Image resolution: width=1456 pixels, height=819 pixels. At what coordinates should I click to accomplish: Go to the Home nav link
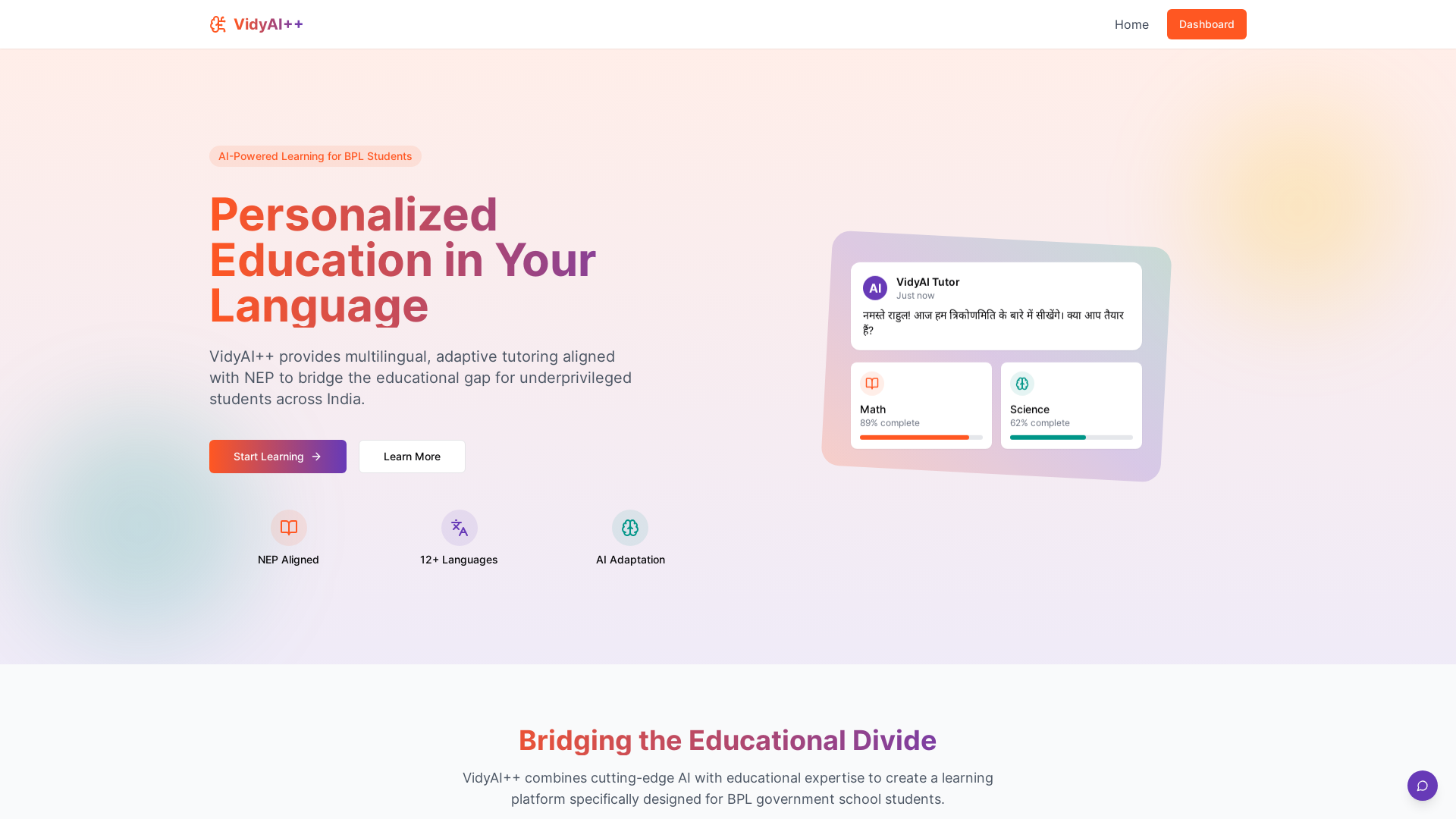[1131, 24]
